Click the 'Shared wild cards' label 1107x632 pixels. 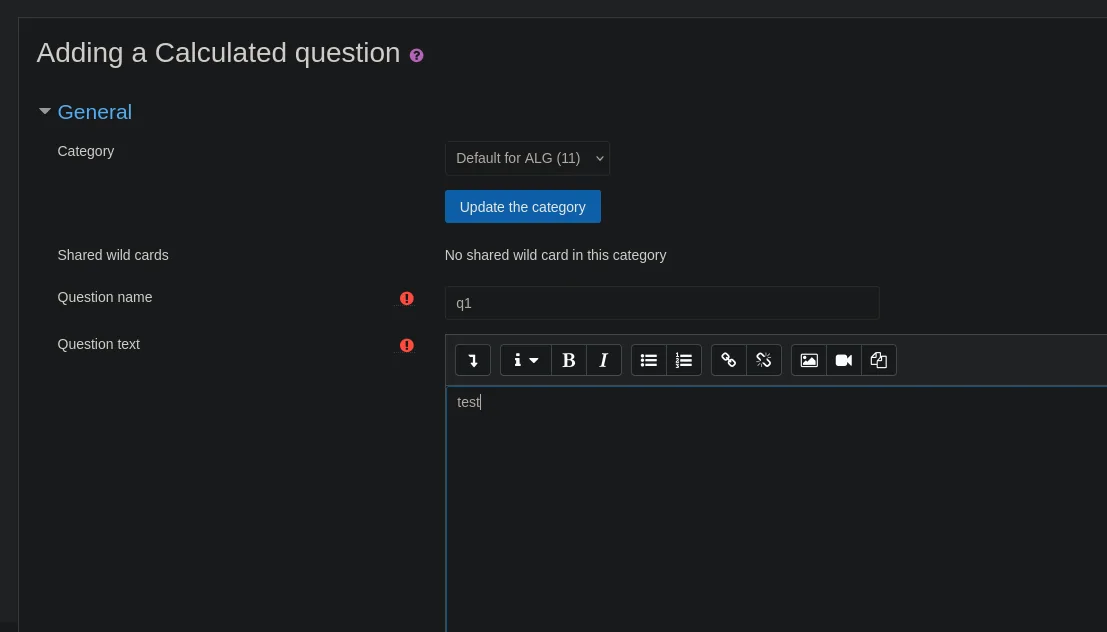[x=113, y=255]
